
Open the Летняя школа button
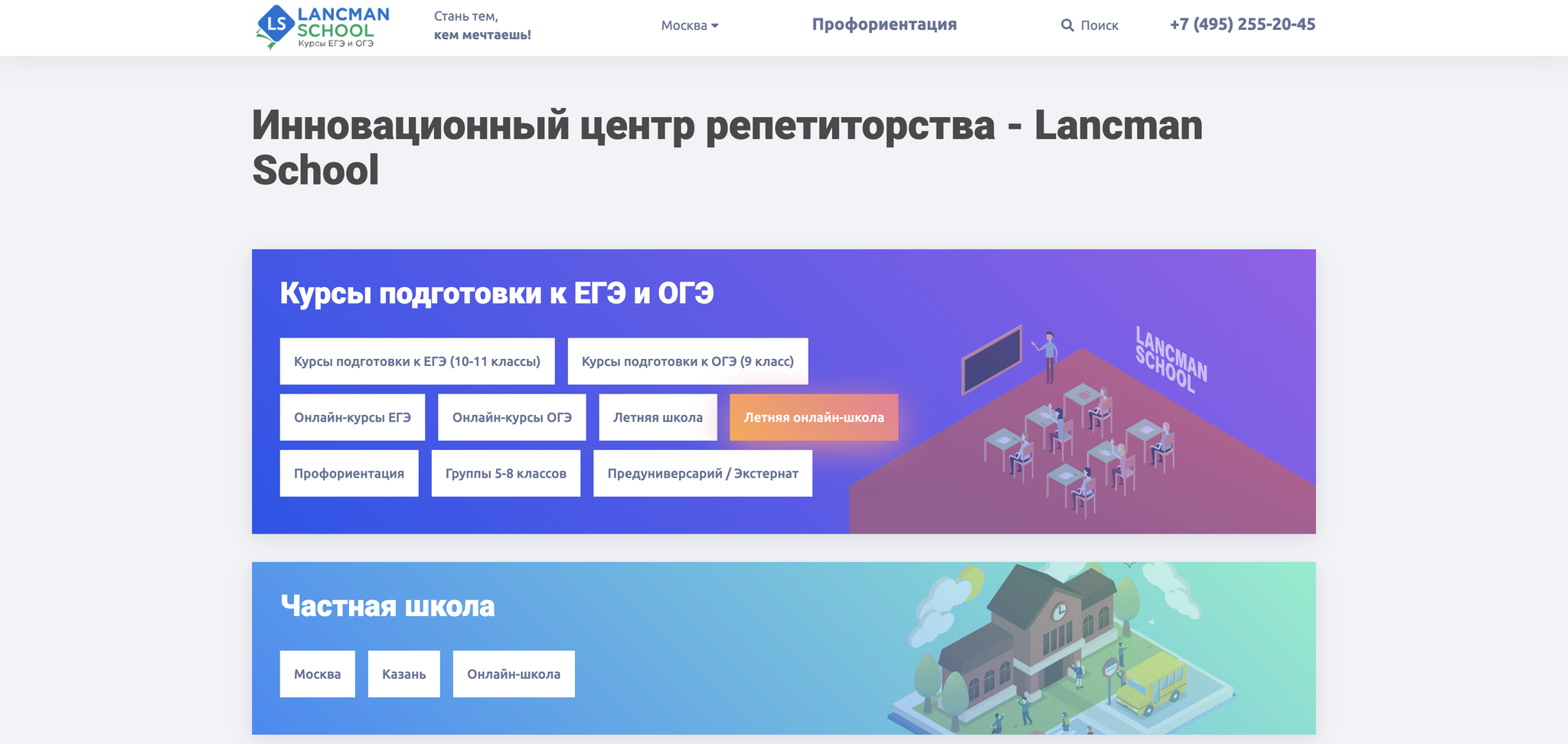pyautogui.click(x=658, y=417)
